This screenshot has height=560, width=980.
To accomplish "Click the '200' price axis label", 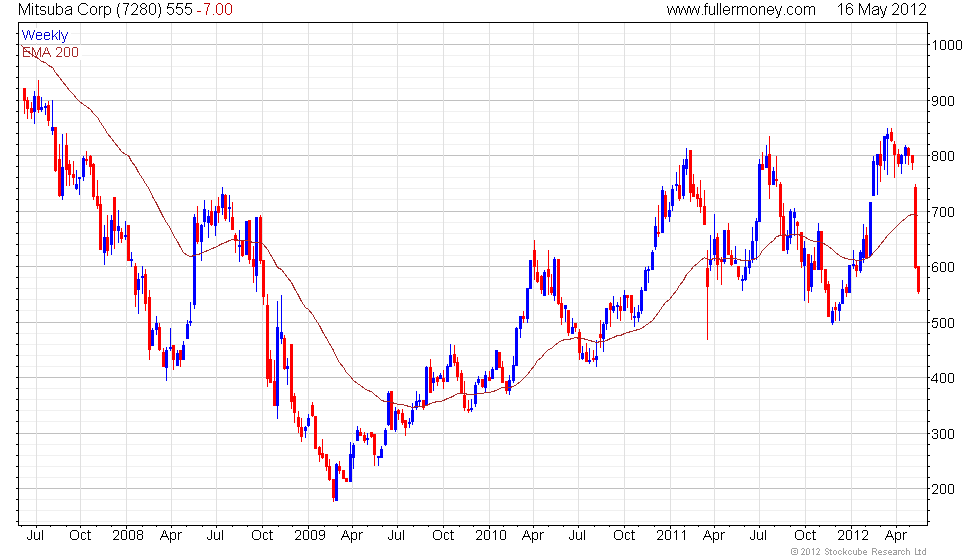I will click(x=943, y=489).
